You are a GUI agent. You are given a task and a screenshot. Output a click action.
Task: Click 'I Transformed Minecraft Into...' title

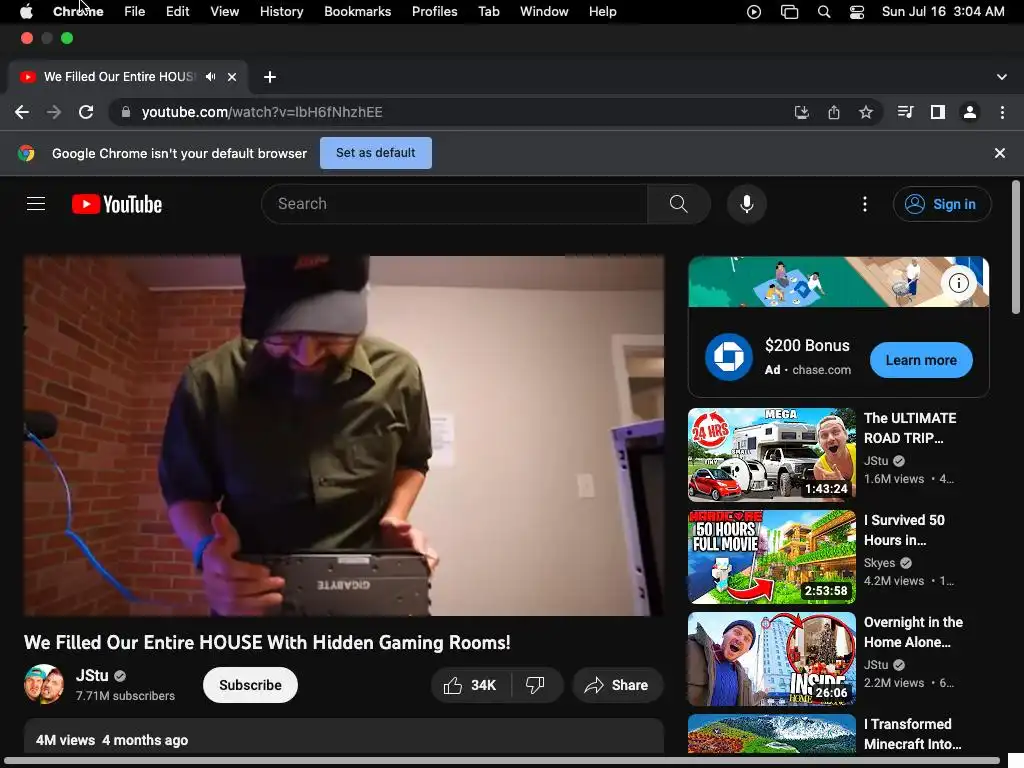(912, 734)
